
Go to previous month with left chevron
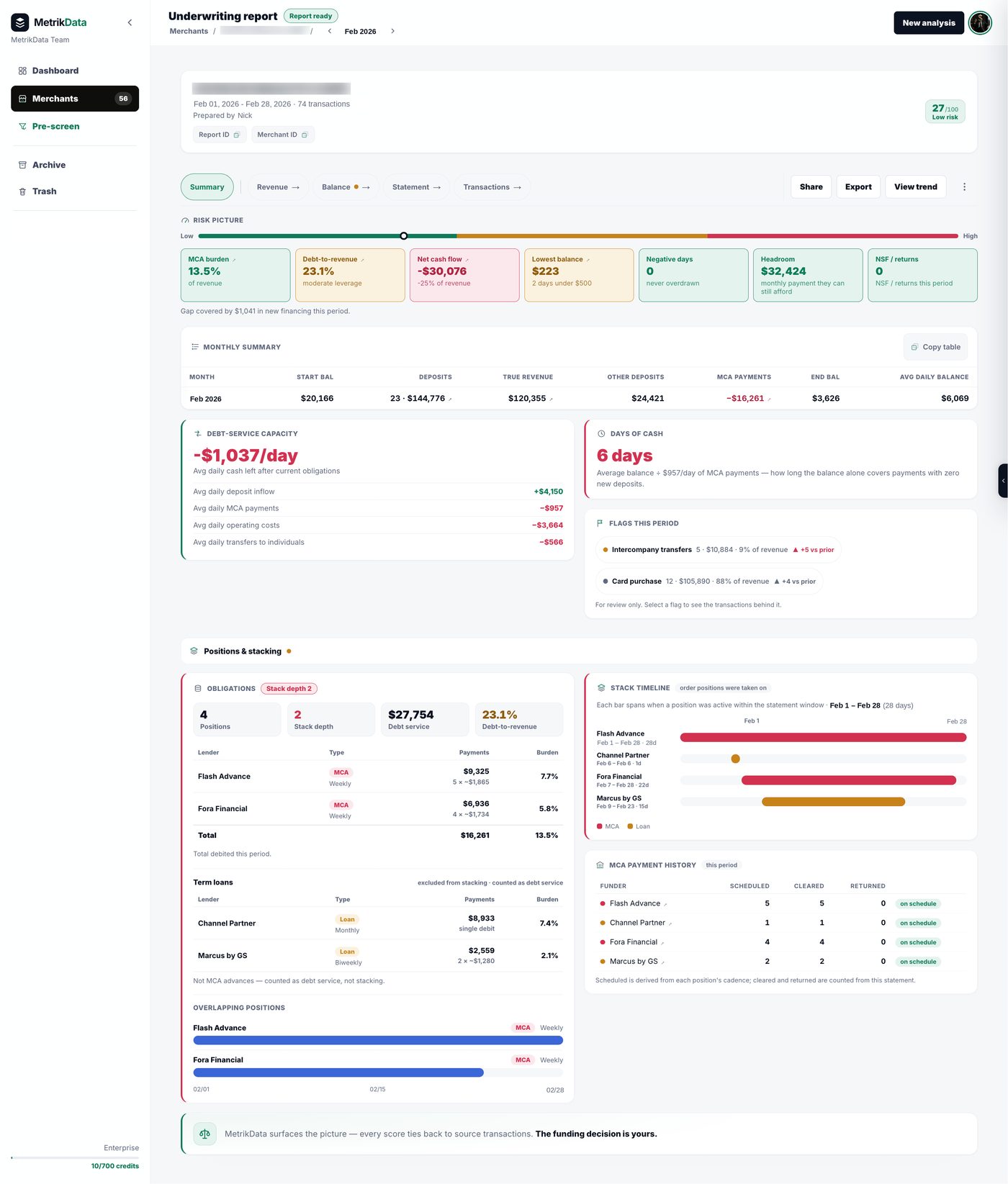pos(330,31)
